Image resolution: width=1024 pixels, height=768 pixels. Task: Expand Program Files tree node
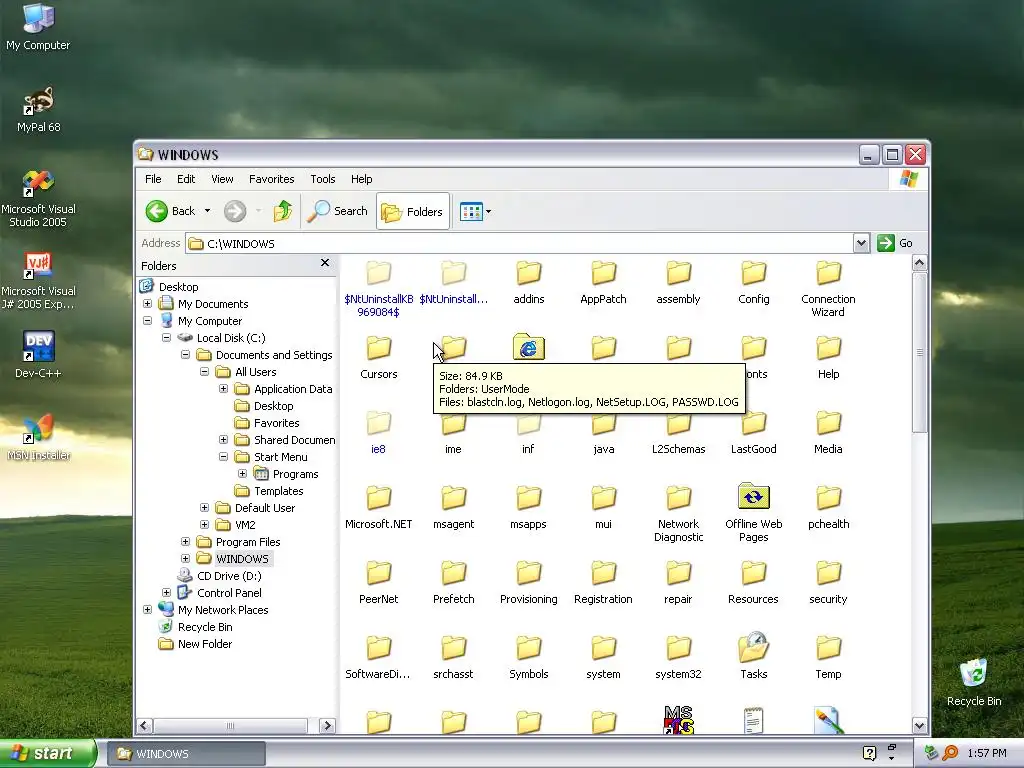point(185,541)
